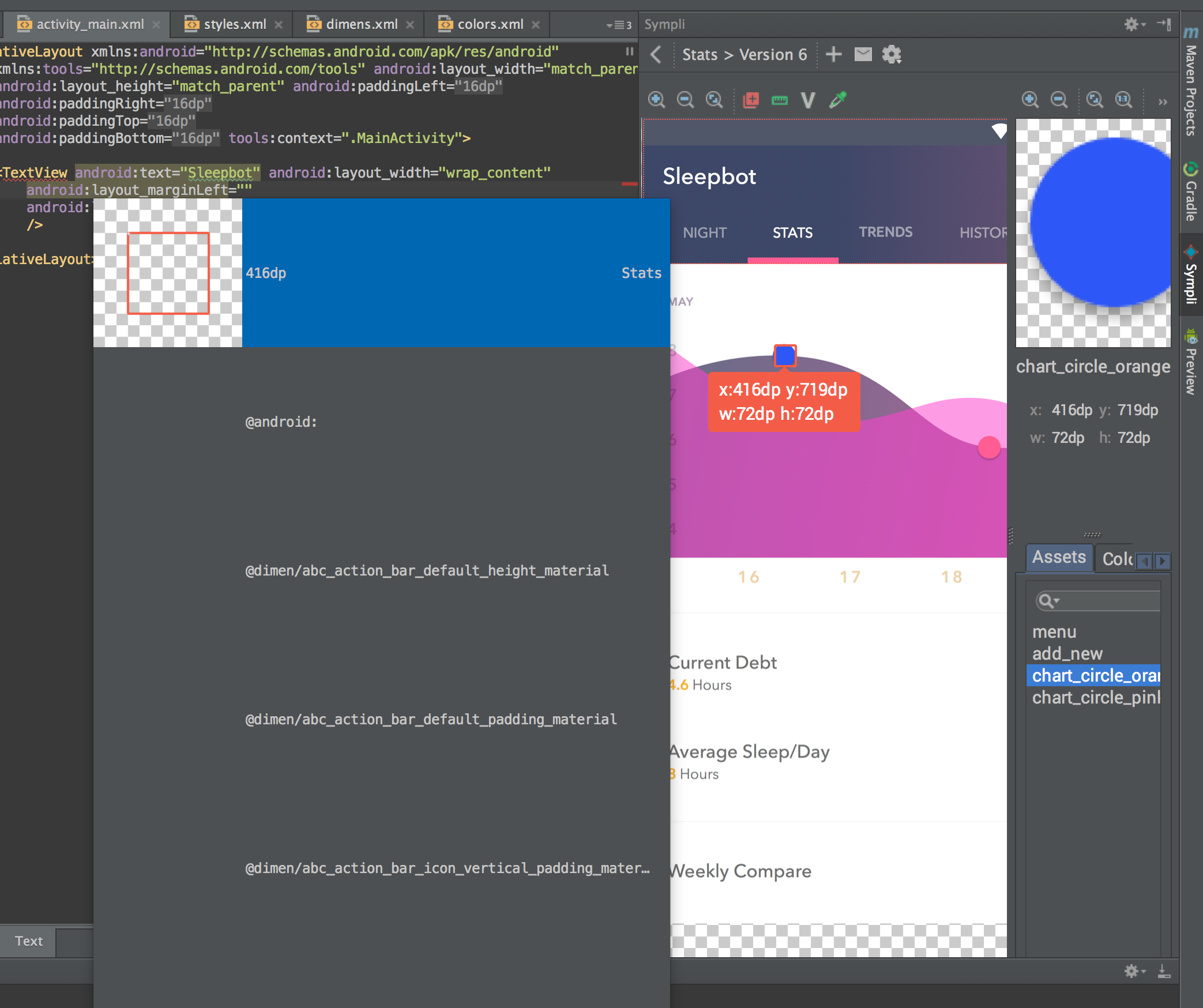This screenshot has width=1203, height=1008.
Task: Select the green ruler measure tool
Action: tap(779, 100)
